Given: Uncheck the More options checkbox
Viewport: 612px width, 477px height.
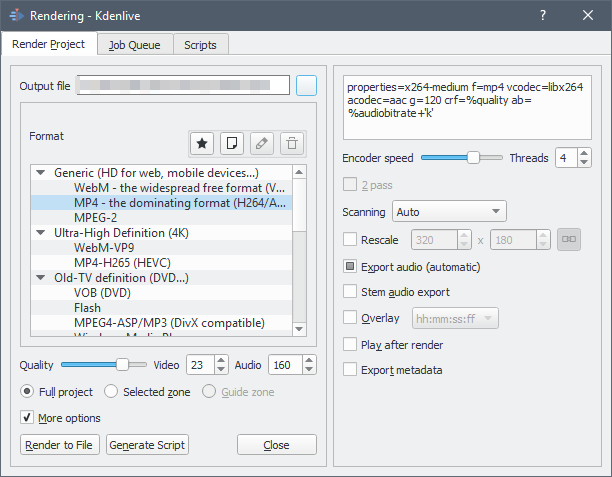Looking at the screenshot, I should pyautogui.click(x=28, y=417).
